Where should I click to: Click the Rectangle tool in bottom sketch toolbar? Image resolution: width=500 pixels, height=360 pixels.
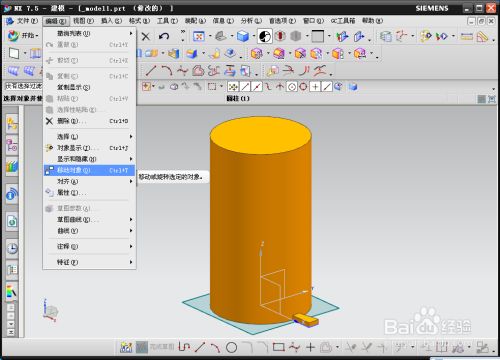pos(279,347)
